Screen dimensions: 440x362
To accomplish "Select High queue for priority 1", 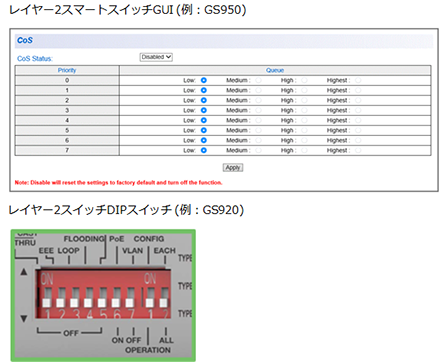I will point(304,90).
